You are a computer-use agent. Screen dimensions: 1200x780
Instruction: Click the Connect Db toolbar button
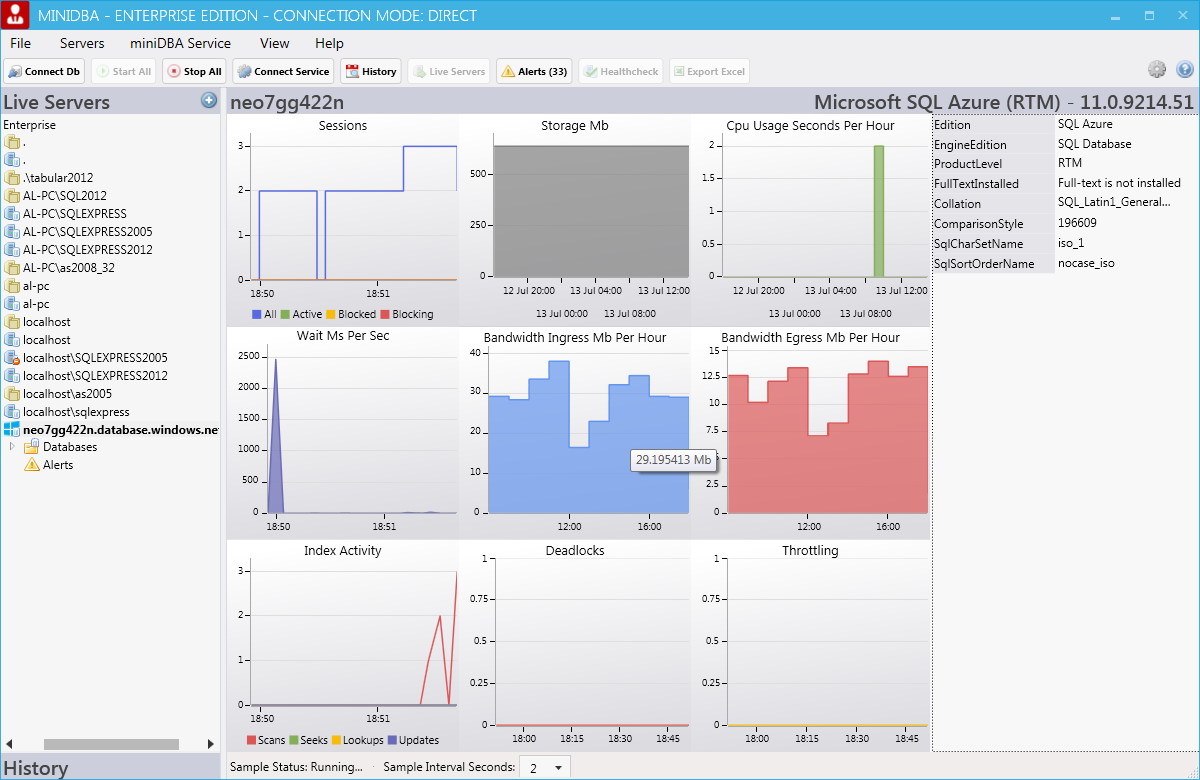tap(44, 71)
